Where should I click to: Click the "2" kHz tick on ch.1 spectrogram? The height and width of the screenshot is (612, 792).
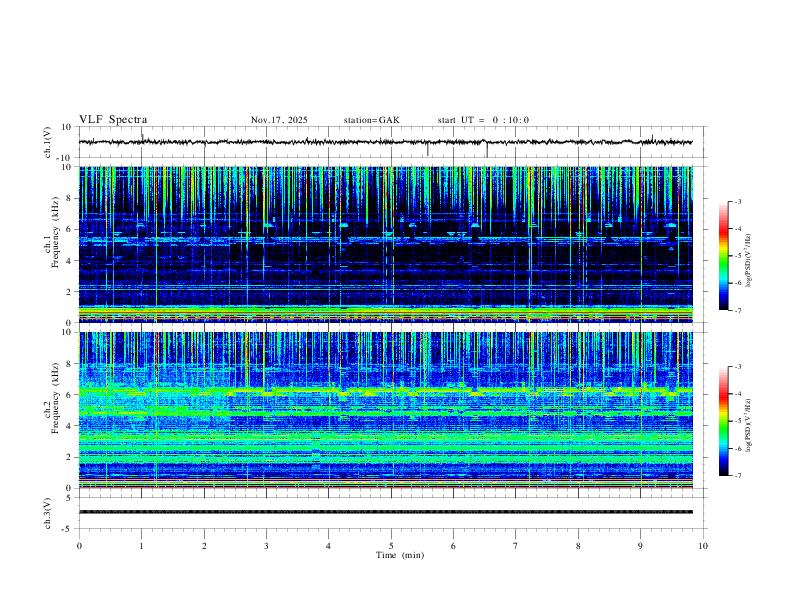click(x=70, y=292)
